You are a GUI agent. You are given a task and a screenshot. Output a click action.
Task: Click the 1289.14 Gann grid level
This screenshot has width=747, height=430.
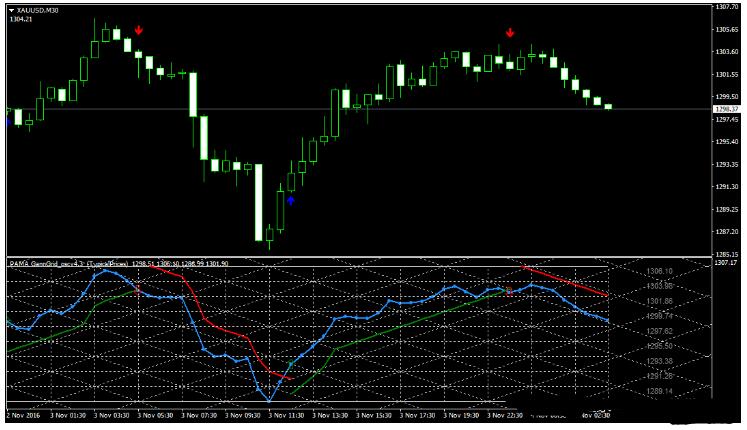[659, 391]
